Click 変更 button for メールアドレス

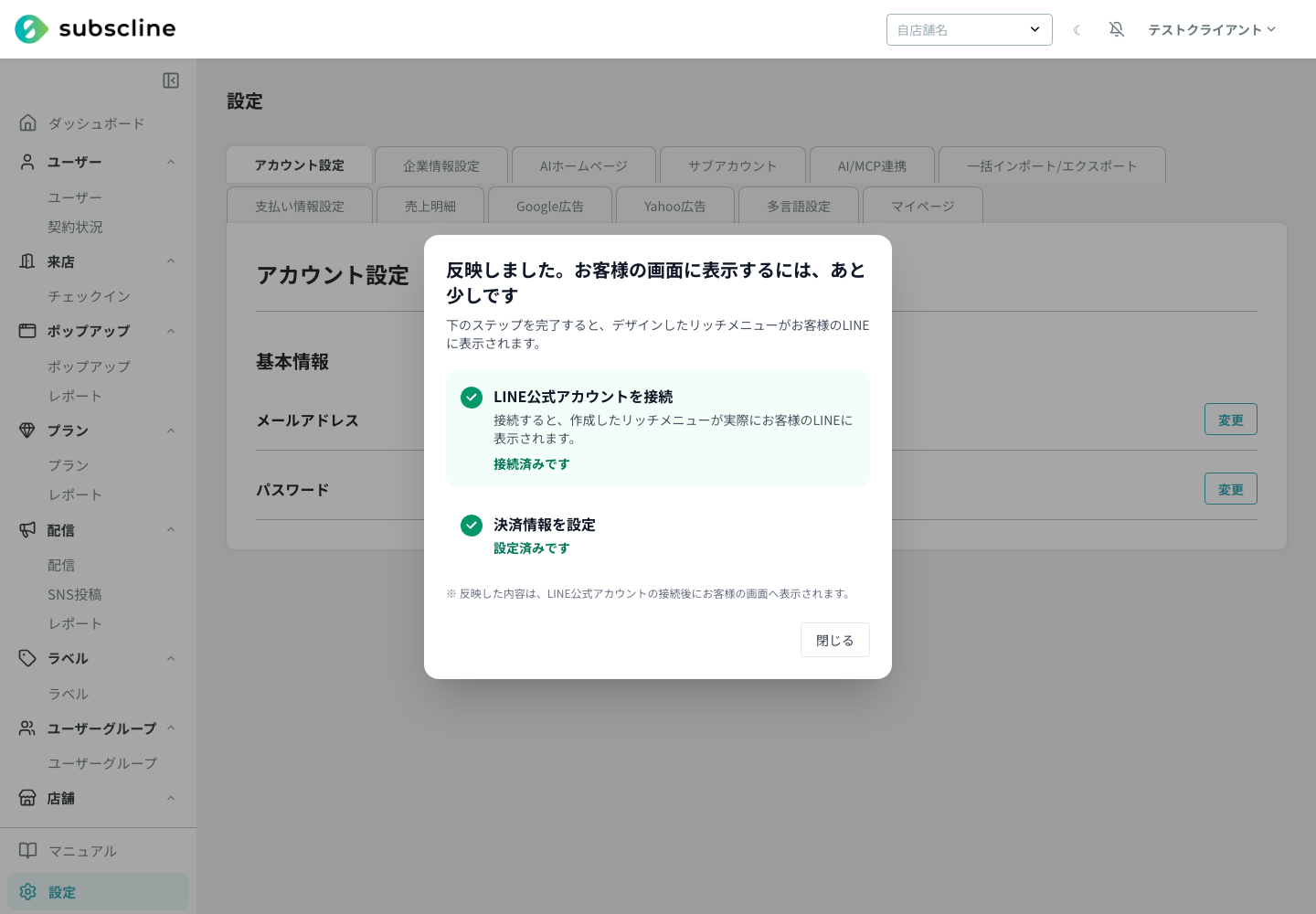point(1231,420)
